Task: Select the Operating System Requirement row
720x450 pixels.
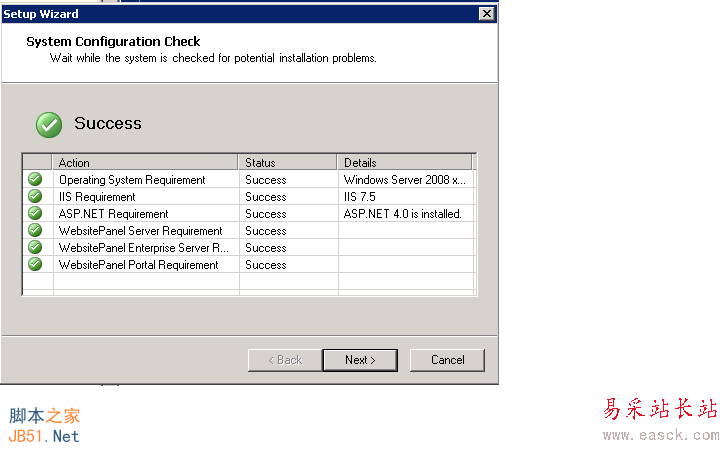Action: coord(248,180)
